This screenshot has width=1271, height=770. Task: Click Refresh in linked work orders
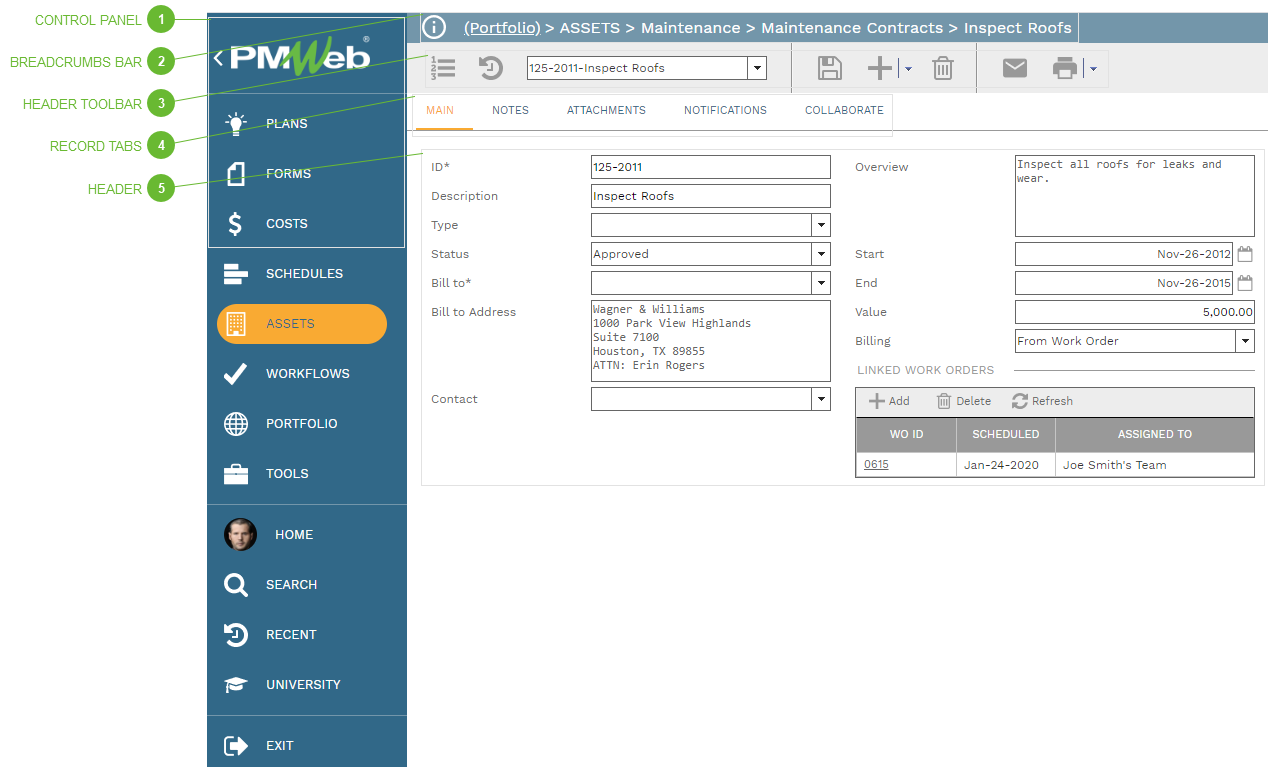coord(1042,401)
